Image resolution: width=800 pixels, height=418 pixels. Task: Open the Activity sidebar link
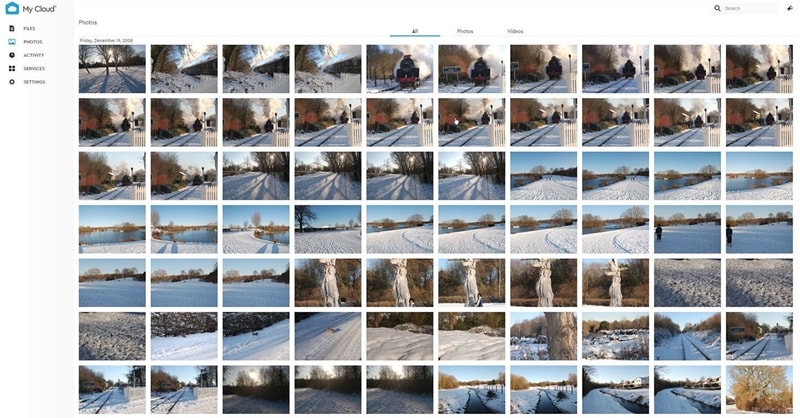[34, 55]
